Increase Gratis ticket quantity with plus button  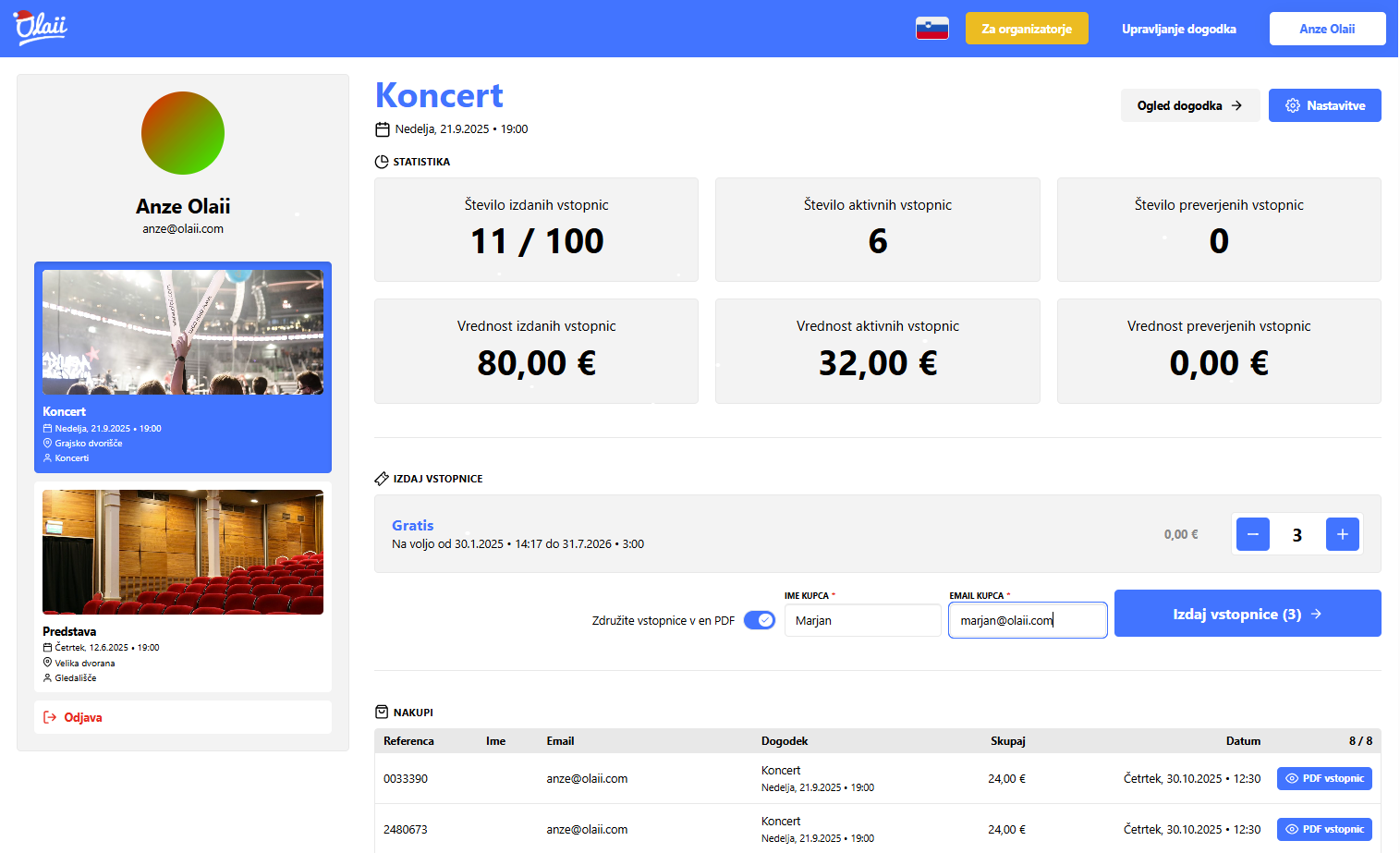1342,534
